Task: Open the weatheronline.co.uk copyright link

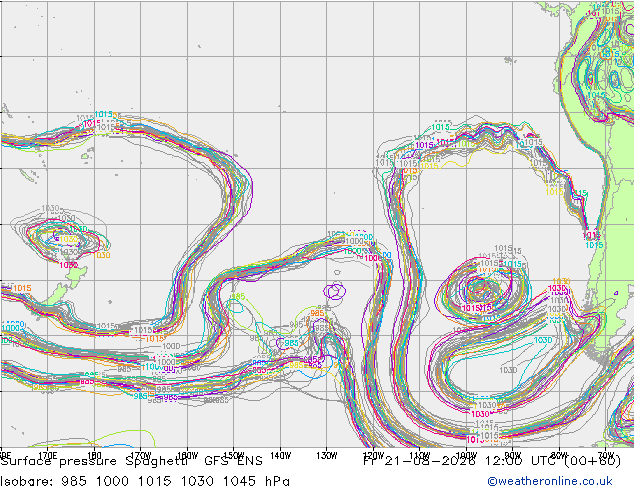Action: pyautogui.click(x=550, y=481)
